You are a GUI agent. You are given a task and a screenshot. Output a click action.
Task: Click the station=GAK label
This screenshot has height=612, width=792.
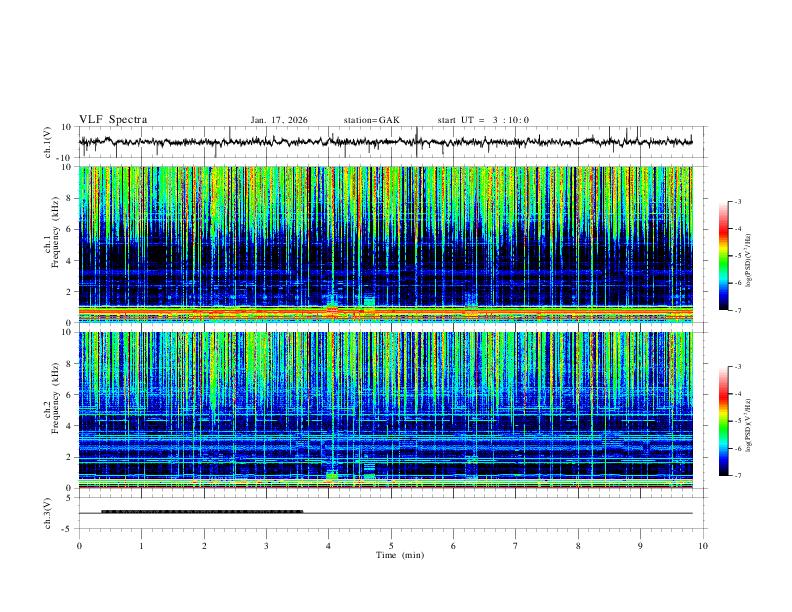point(371,120)
